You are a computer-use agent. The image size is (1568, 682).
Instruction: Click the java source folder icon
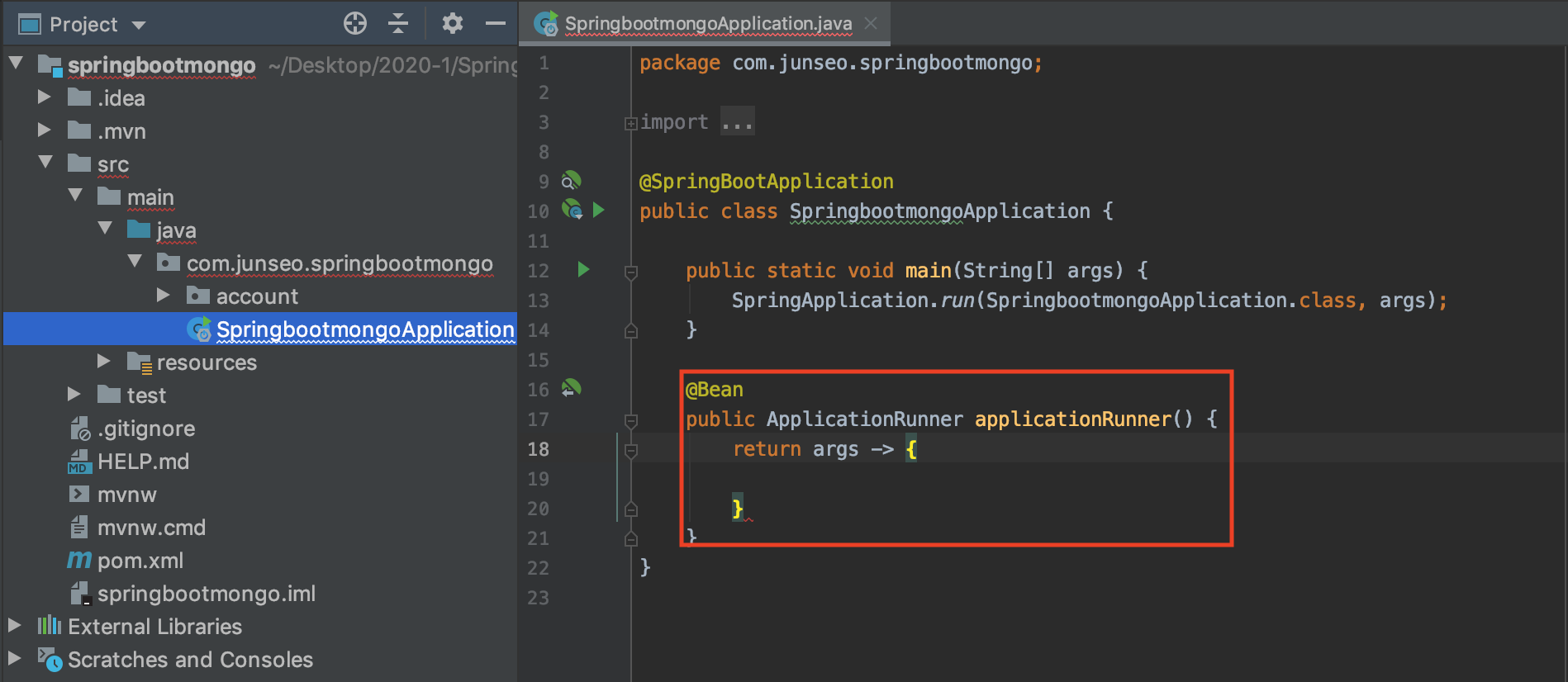(139, 229)
